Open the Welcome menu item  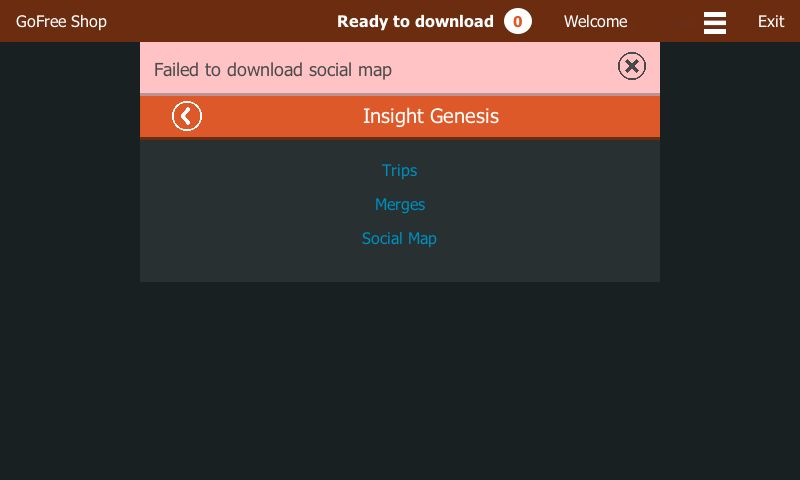(x=595, y=21)
